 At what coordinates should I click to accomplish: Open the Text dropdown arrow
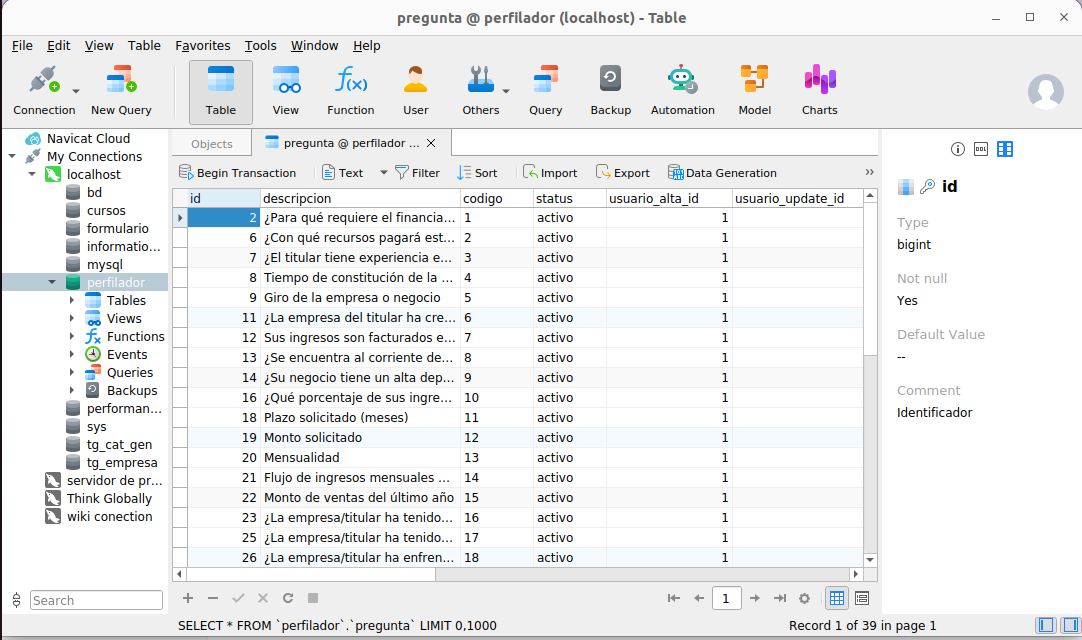[x=383, y=173]
